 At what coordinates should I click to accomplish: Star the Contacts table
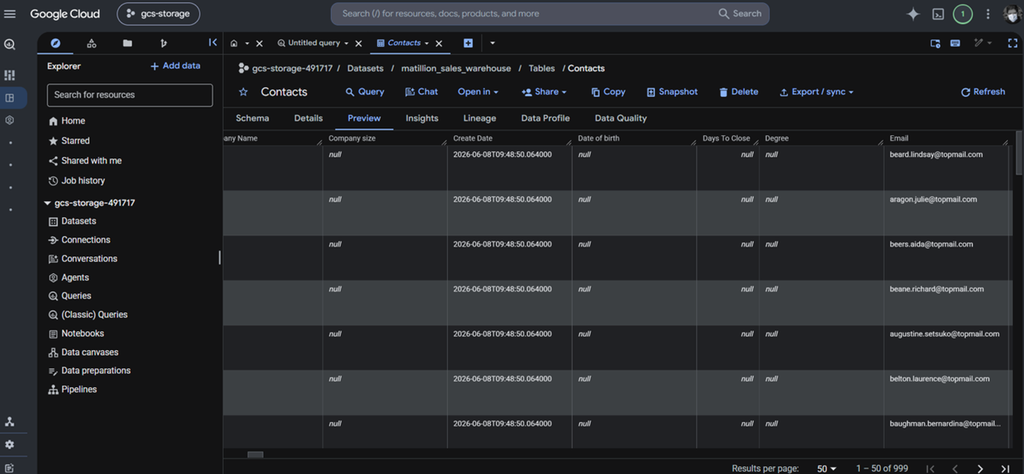pos(243,92)
